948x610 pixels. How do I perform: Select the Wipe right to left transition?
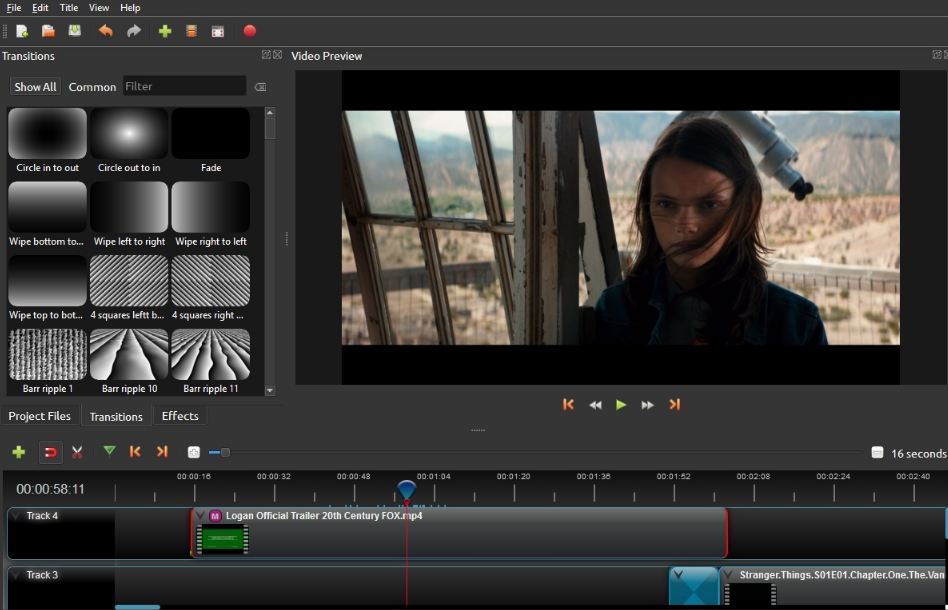pos(210,215)
